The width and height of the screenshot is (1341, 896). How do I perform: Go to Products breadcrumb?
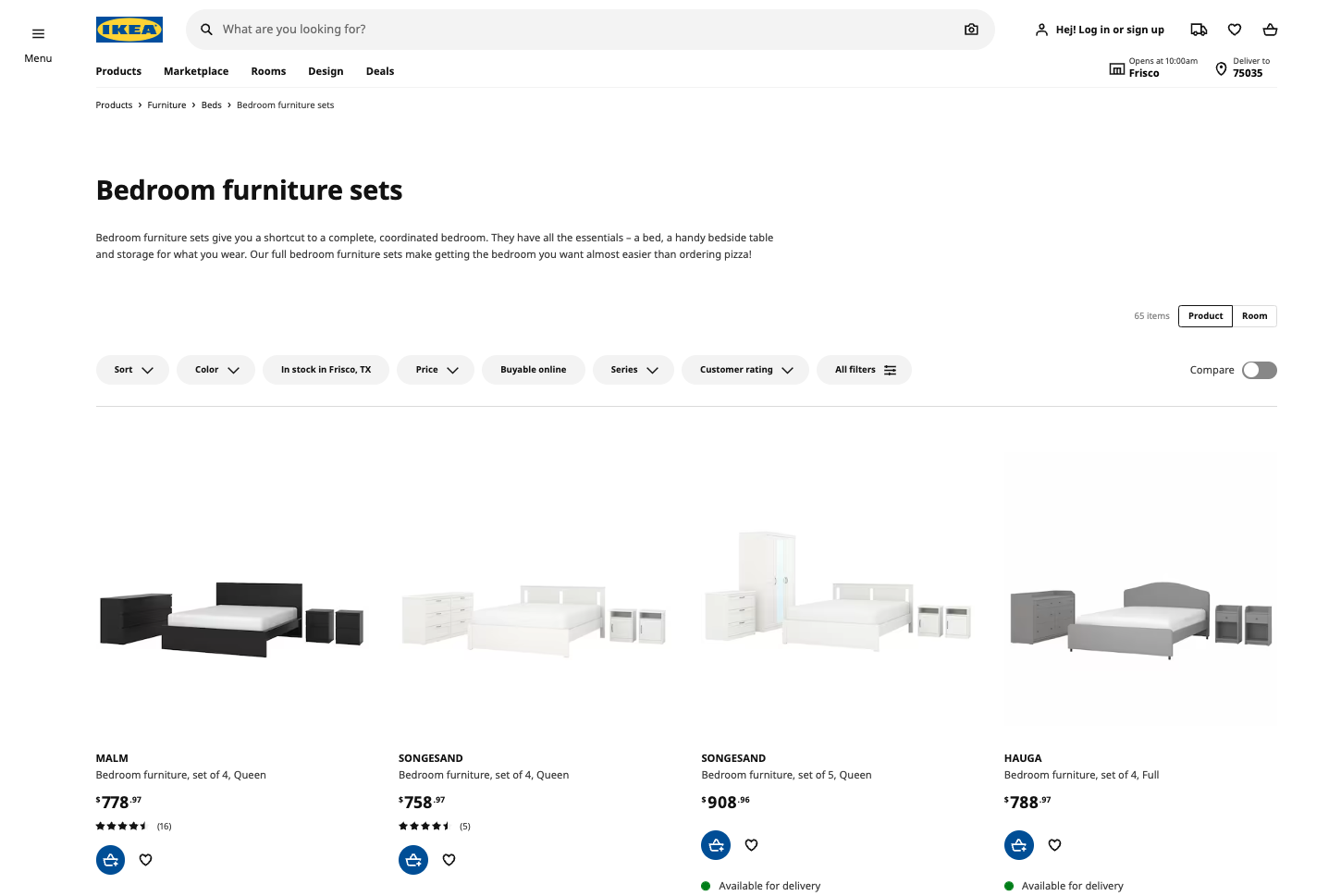tap(114, 105)
